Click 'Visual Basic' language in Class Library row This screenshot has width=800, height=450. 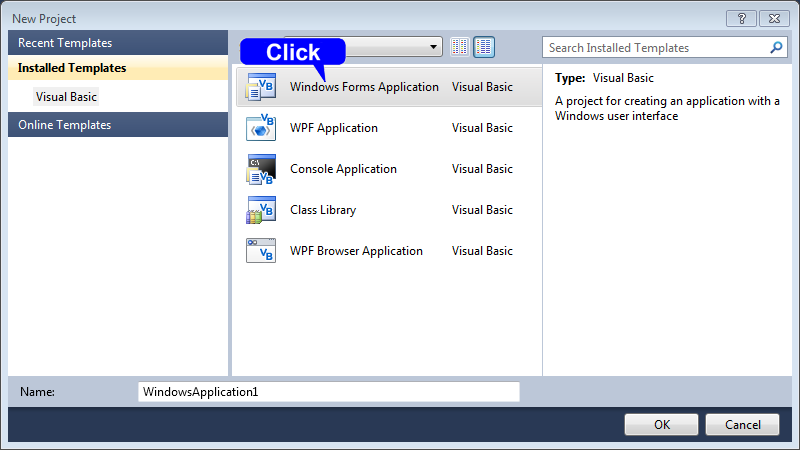click(482, 210)
